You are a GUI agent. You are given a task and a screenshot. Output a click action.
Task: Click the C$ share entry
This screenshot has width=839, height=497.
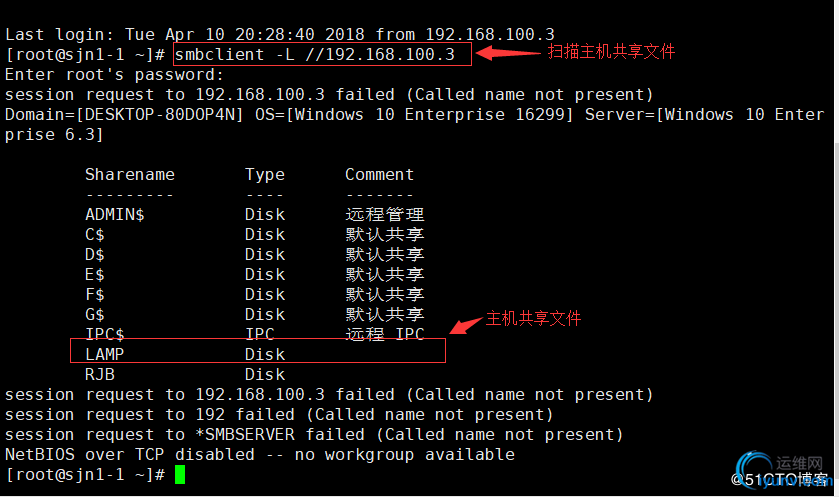(95, 234)
